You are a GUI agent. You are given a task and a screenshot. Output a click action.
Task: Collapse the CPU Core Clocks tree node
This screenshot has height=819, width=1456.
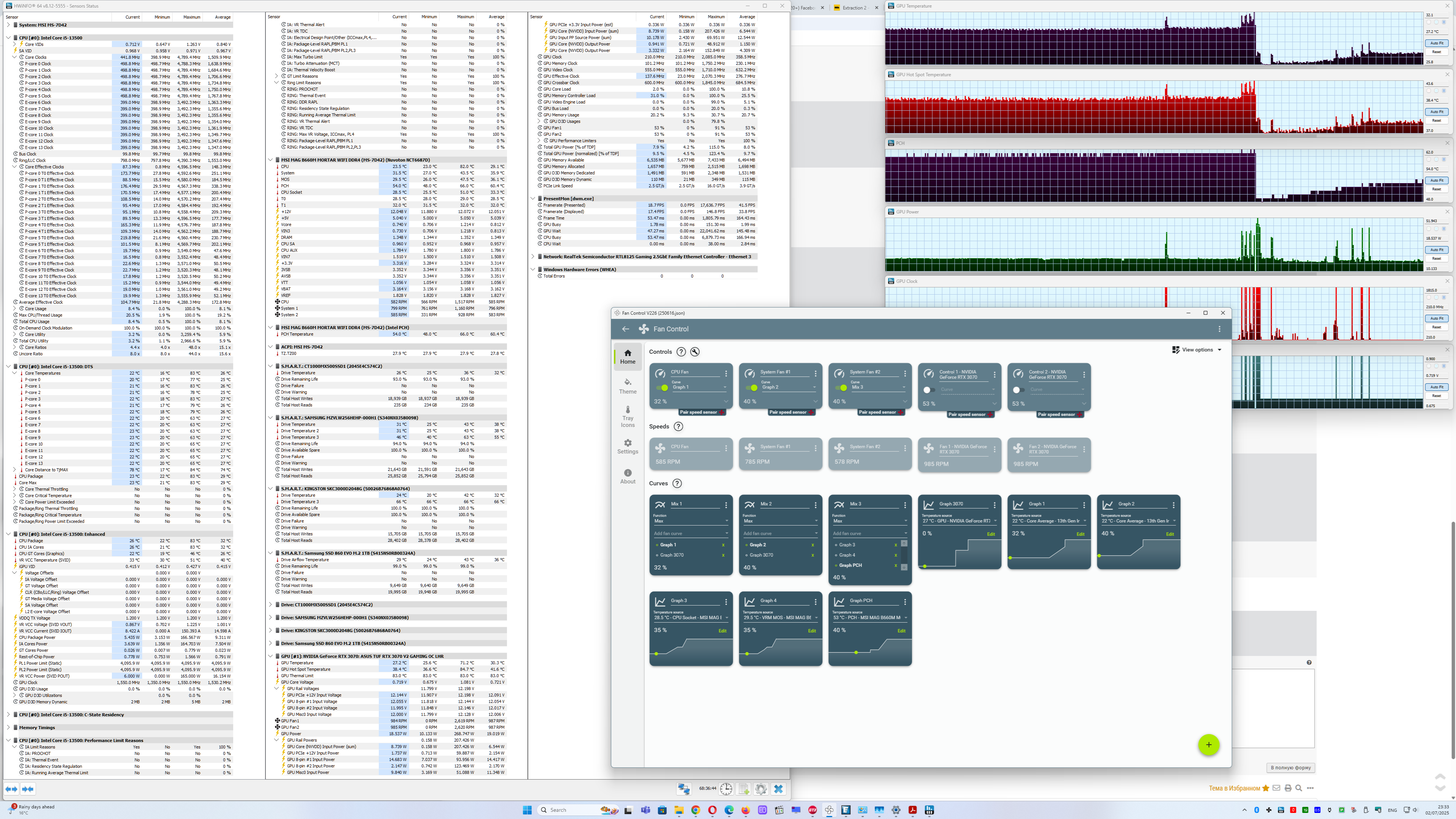[x=15, y=57]
